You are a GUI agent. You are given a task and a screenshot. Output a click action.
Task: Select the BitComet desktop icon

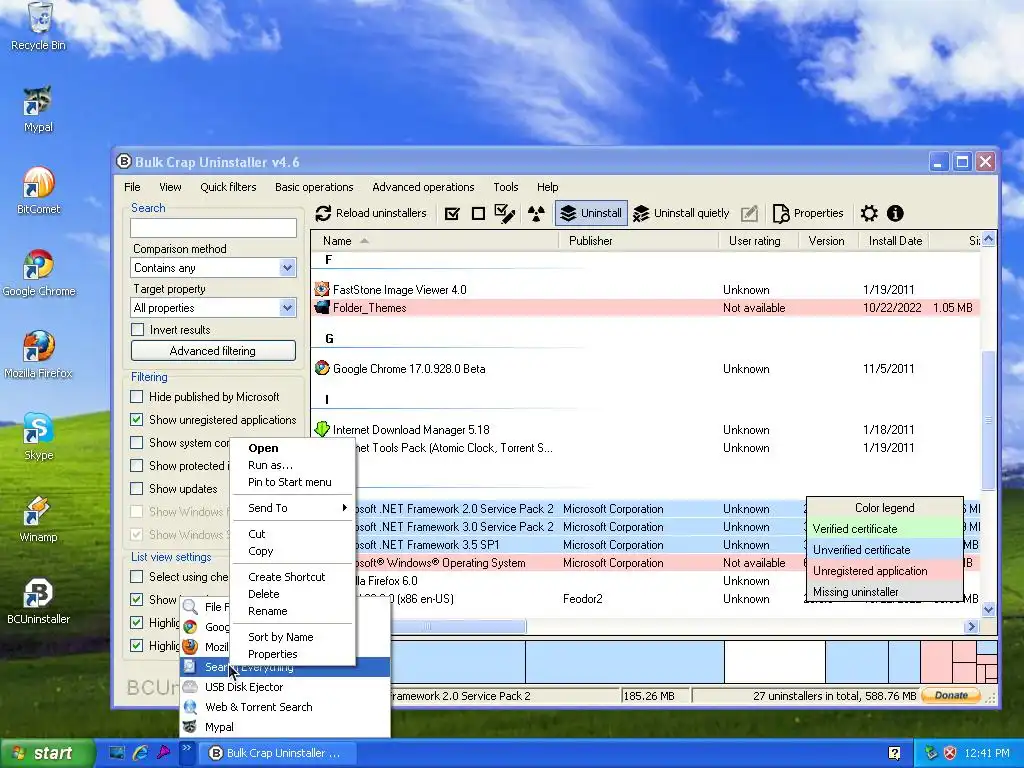[38, 191]
